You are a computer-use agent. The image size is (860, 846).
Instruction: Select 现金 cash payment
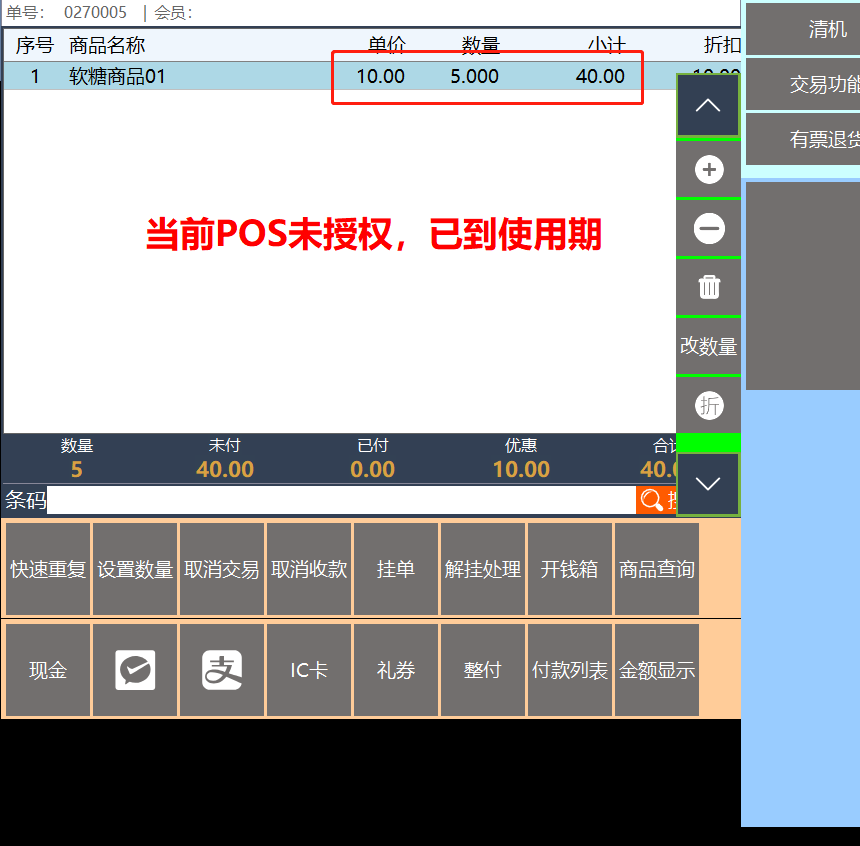48,670
